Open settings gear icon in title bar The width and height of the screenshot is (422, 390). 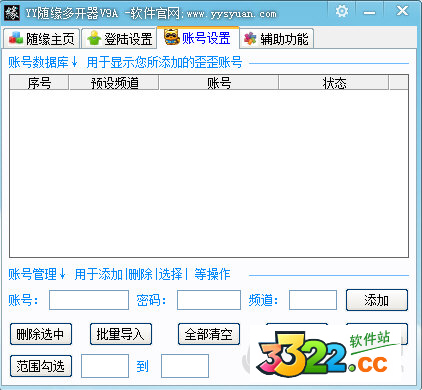tap(342, 11)
